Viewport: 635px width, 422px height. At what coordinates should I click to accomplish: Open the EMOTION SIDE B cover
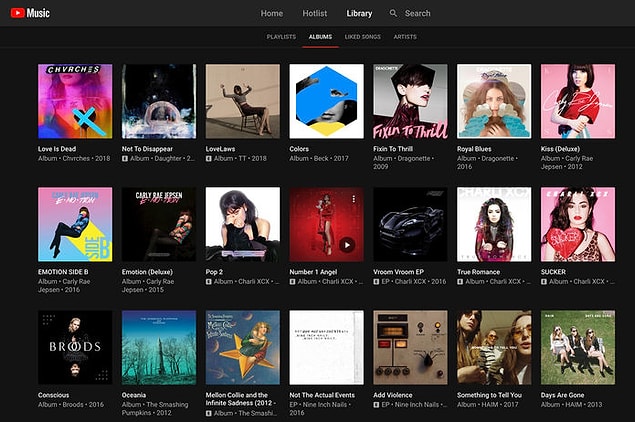pos(75,224)
